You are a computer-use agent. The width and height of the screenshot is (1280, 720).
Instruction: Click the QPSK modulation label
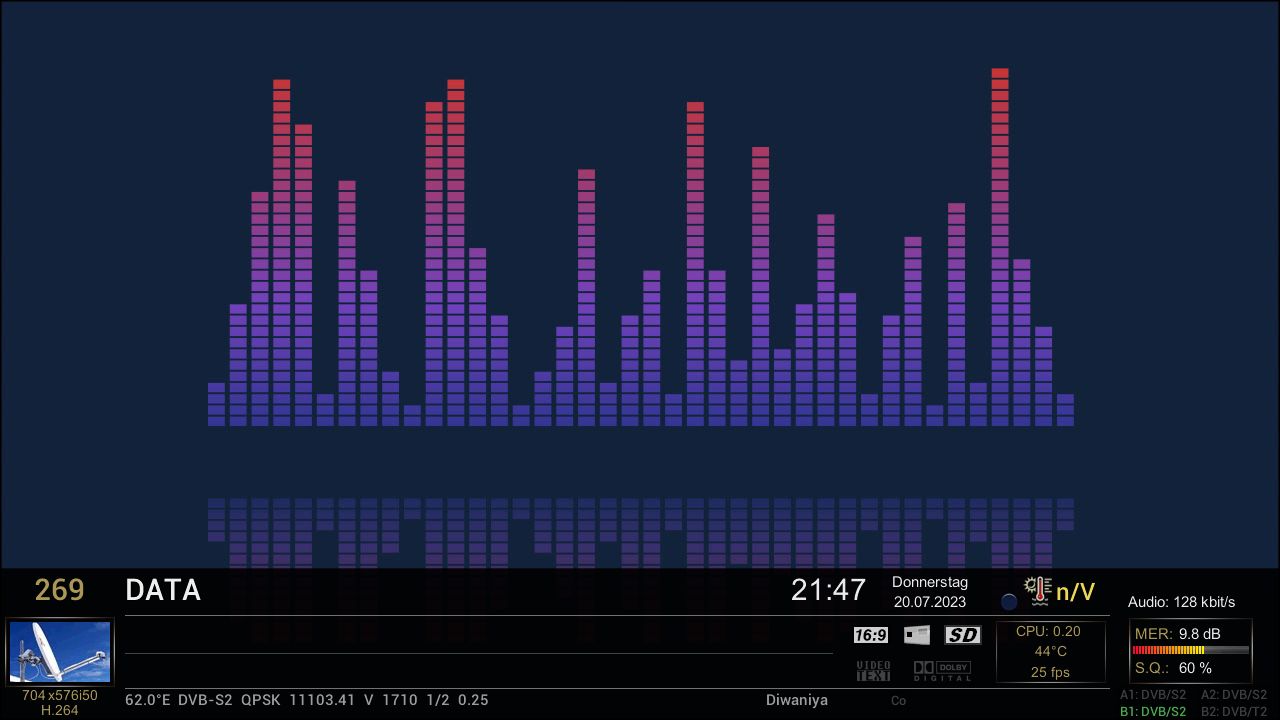coord(260,700)
